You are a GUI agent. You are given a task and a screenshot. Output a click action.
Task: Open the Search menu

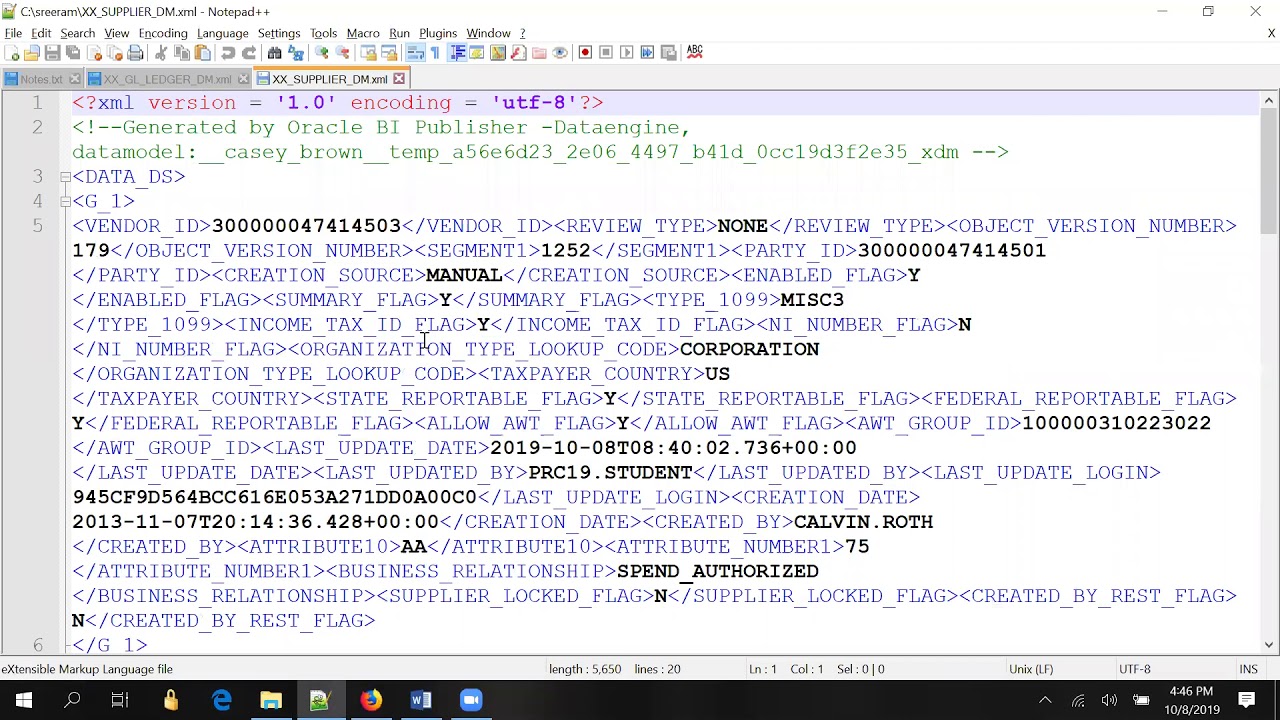[77, 33]
